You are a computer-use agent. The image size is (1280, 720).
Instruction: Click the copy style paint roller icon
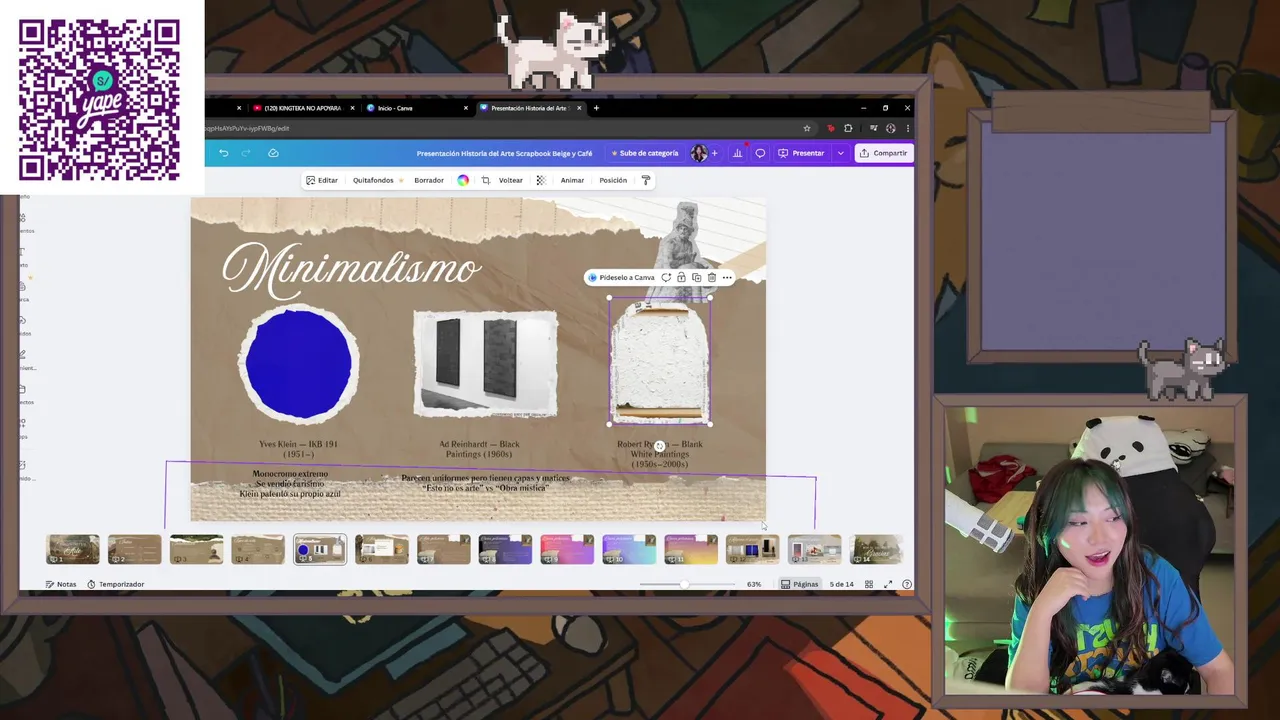645,180
